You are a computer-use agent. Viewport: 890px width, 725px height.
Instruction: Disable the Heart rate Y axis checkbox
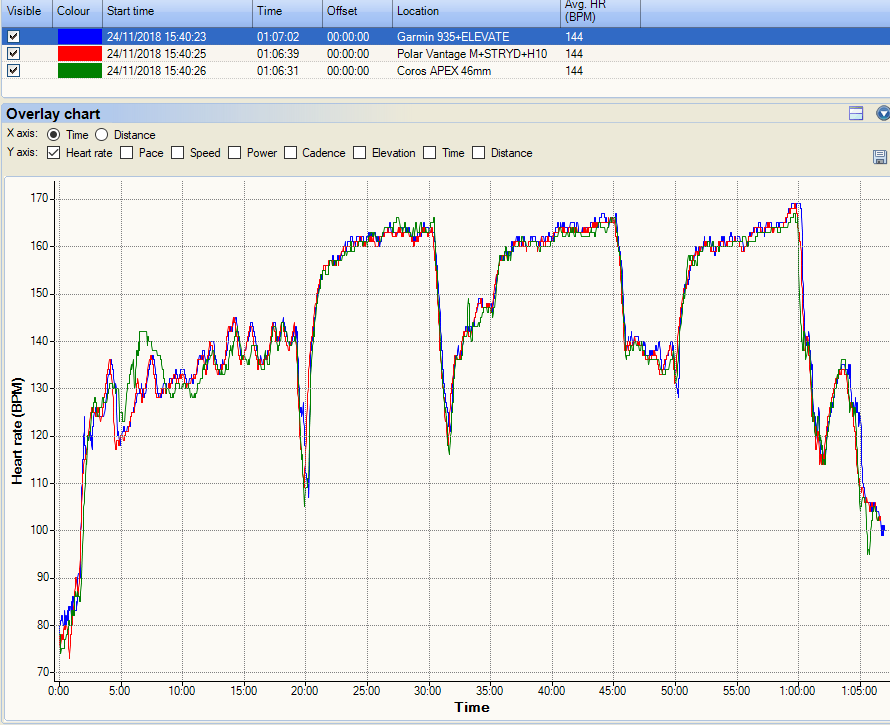point(53,153)
